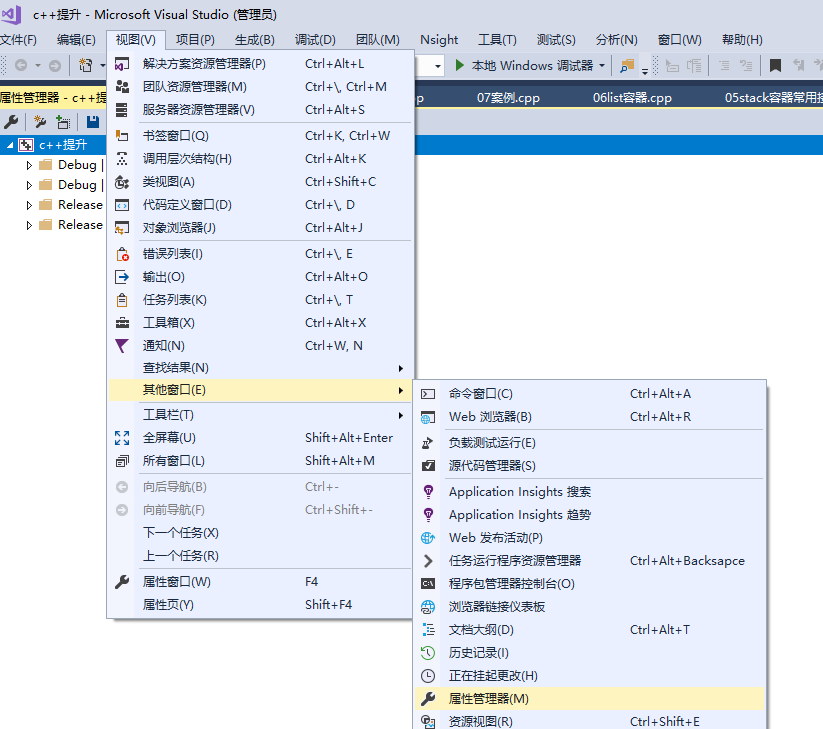Viewport: 823px width, 729px height.
Task: Open Team Explorer (团队资源管理器) entry
Action: (260, 87)
